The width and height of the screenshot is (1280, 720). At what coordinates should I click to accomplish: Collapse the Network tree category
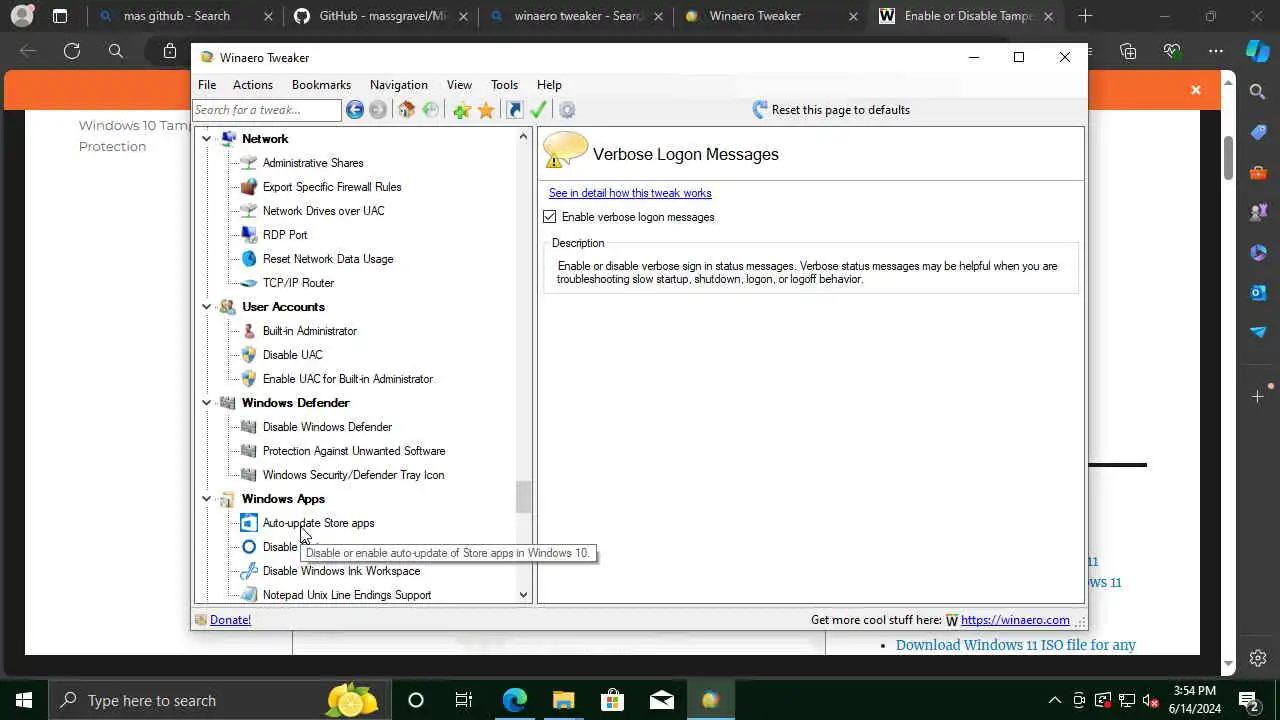(x=207, y=139)
